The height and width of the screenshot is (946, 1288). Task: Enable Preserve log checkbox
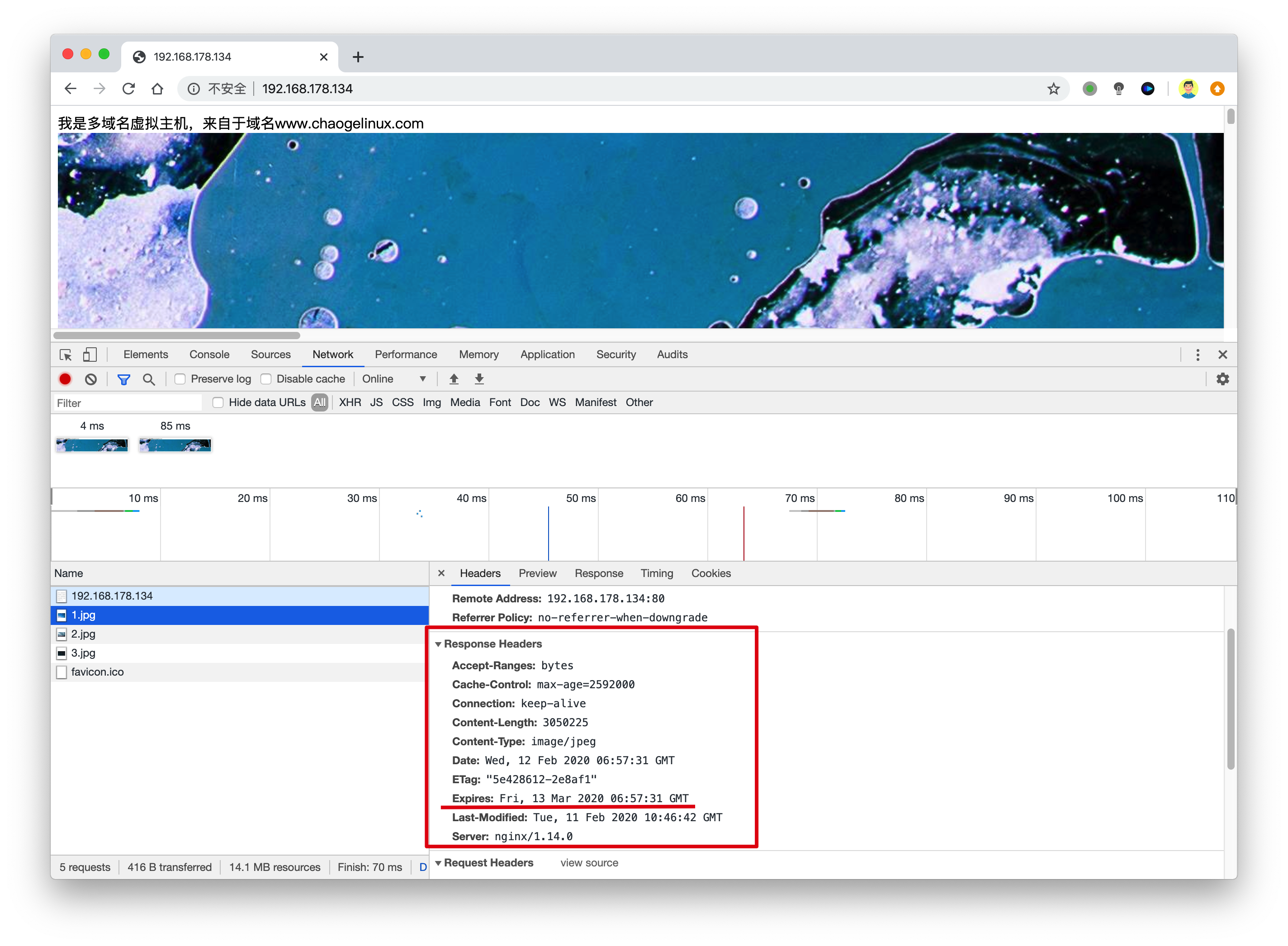click(180, 379)
